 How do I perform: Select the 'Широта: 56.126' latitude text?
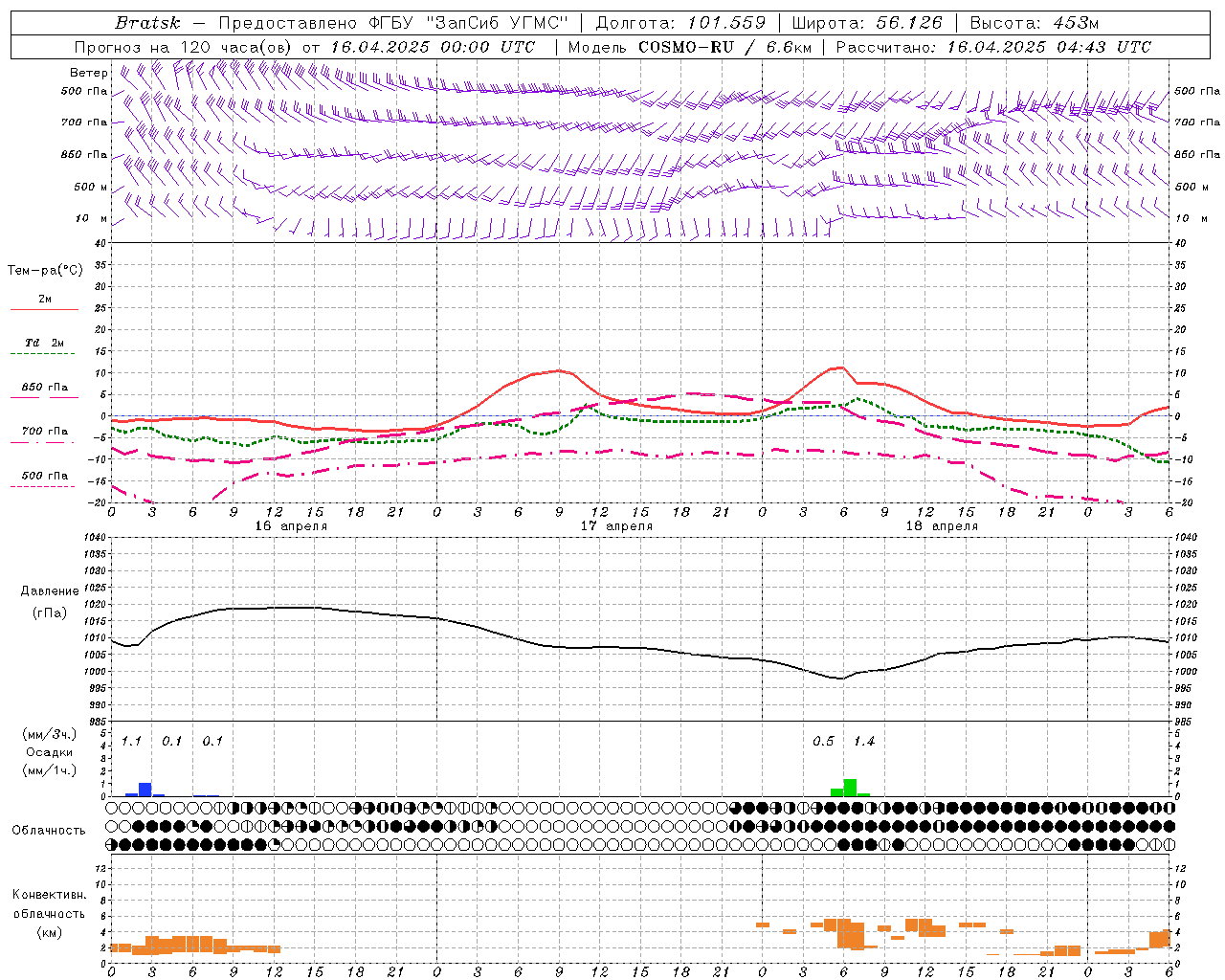tap(867, 23)
